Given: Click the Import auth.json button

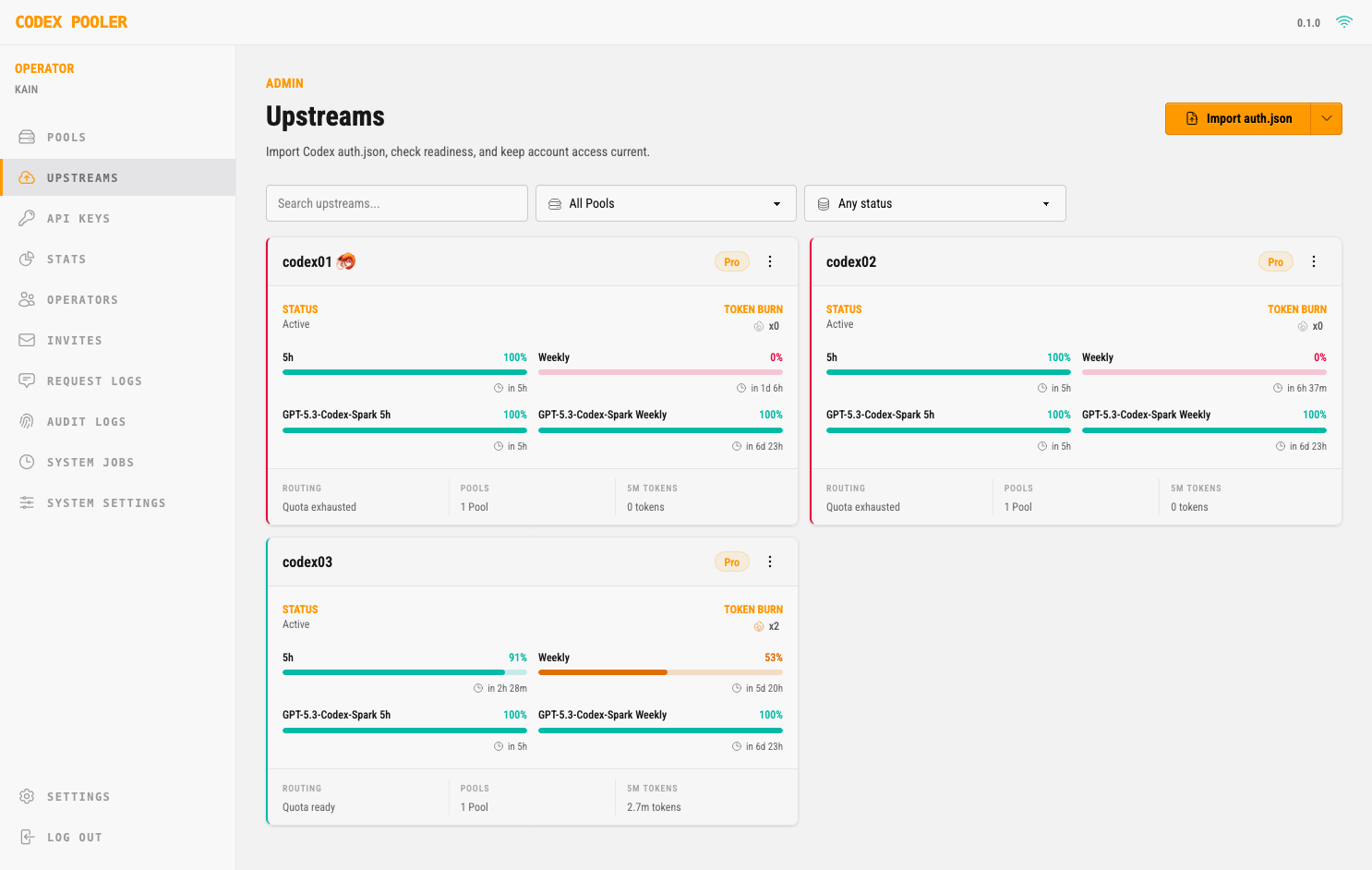Looking at the screenshot, I should [1238, 118].
